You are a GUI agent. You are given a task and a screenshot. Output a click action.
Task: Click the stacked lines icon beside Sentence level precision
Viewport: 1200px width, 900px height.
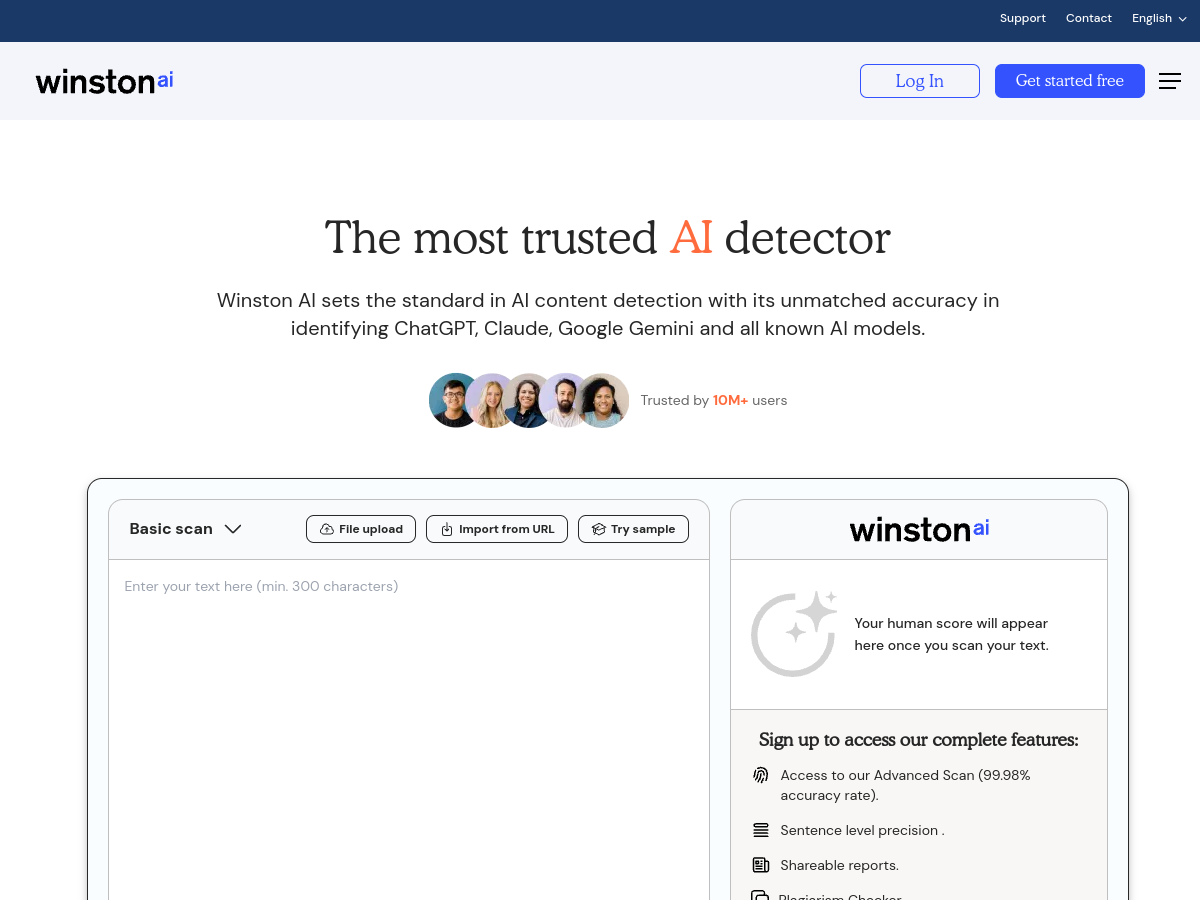click(761, 830)
